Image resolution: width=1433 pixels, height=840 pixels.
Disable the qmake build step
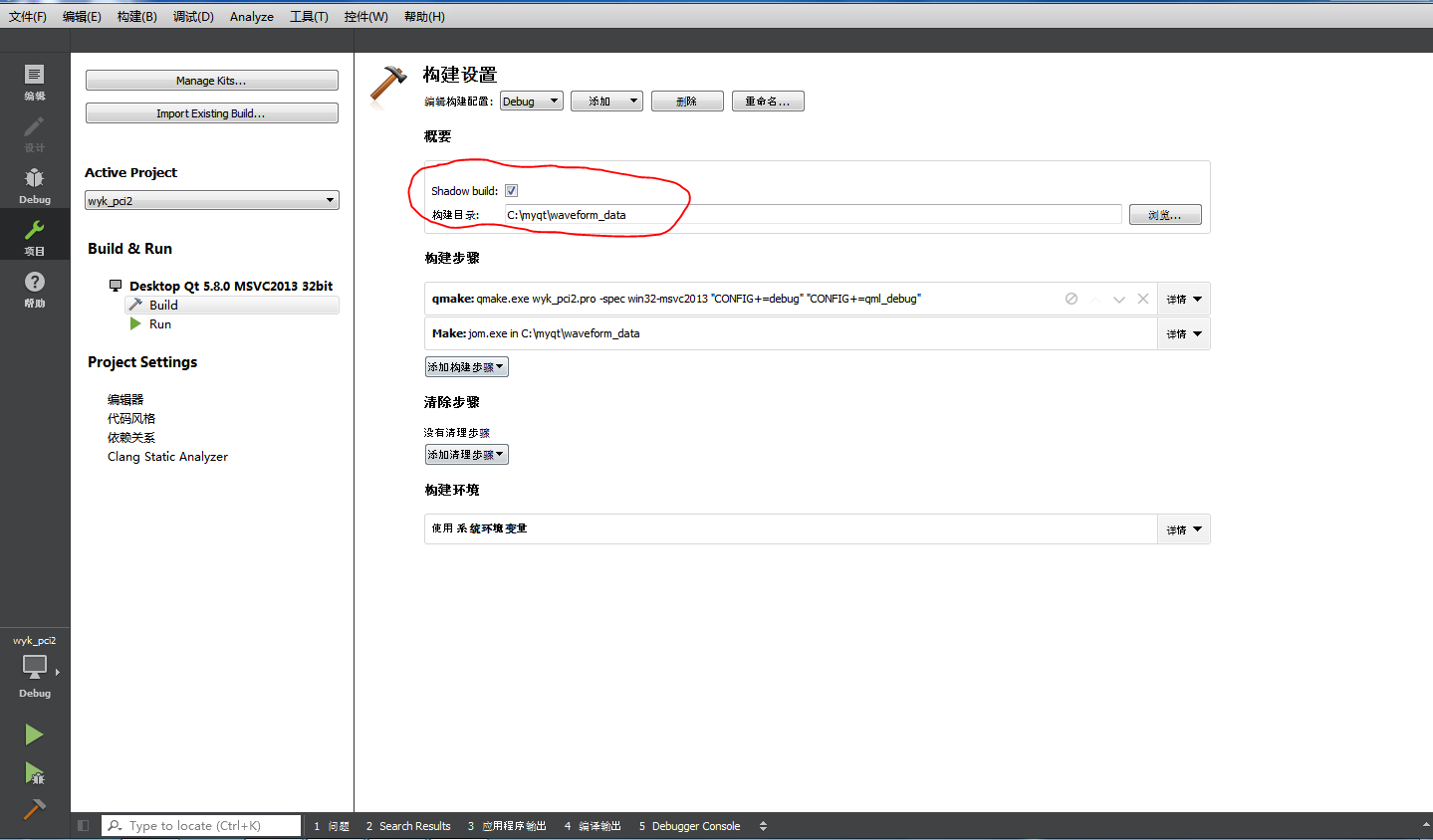(x=1070, y=298)
